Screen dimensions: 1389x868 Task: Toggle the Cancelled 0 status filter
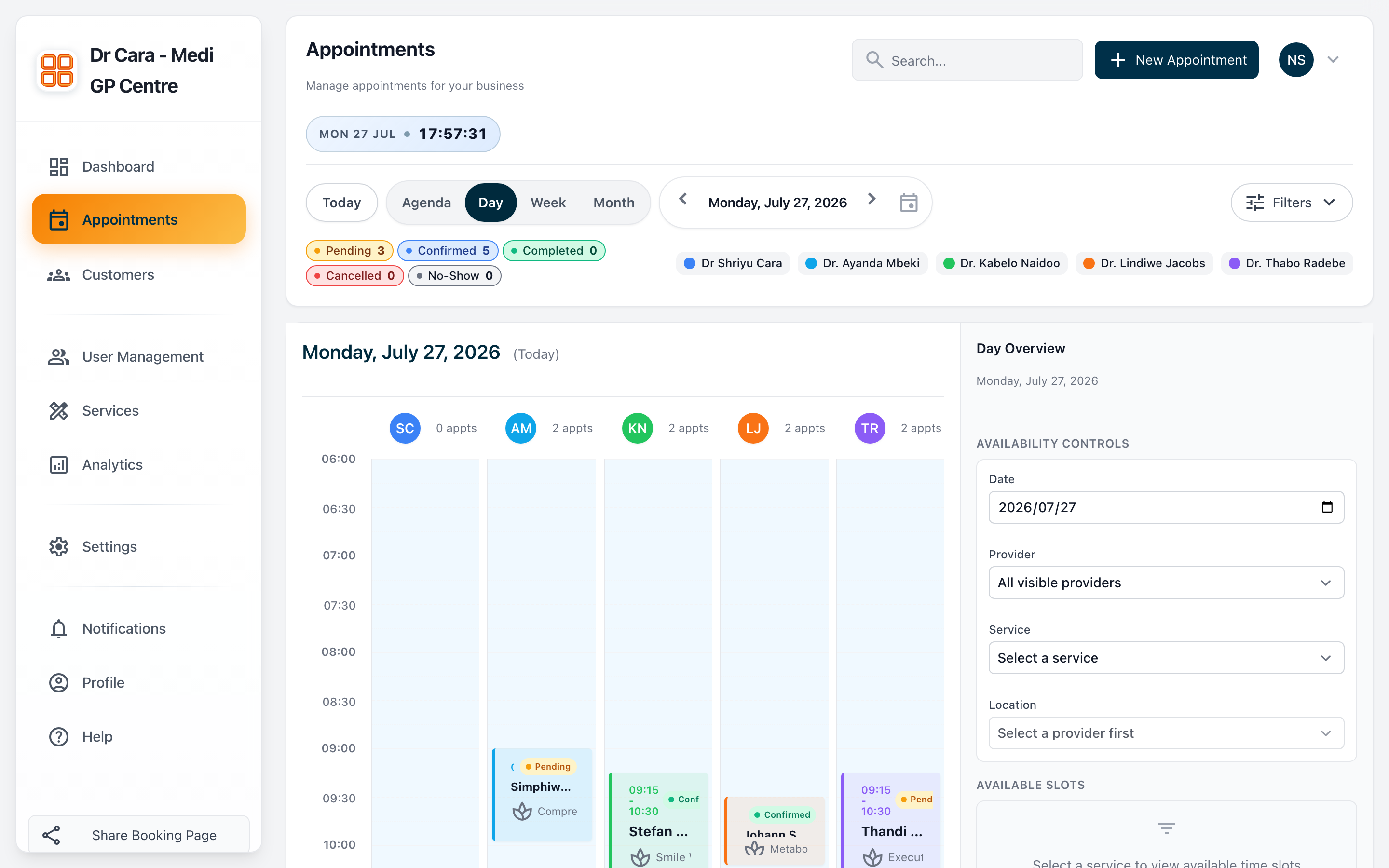(354, 276)
